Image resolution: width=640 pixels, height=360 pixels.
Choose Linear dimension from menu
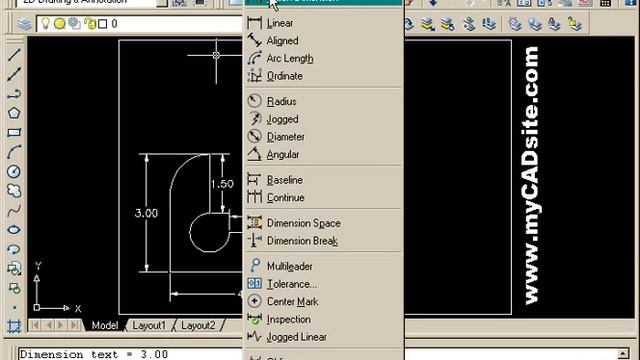tap(324, 23)
